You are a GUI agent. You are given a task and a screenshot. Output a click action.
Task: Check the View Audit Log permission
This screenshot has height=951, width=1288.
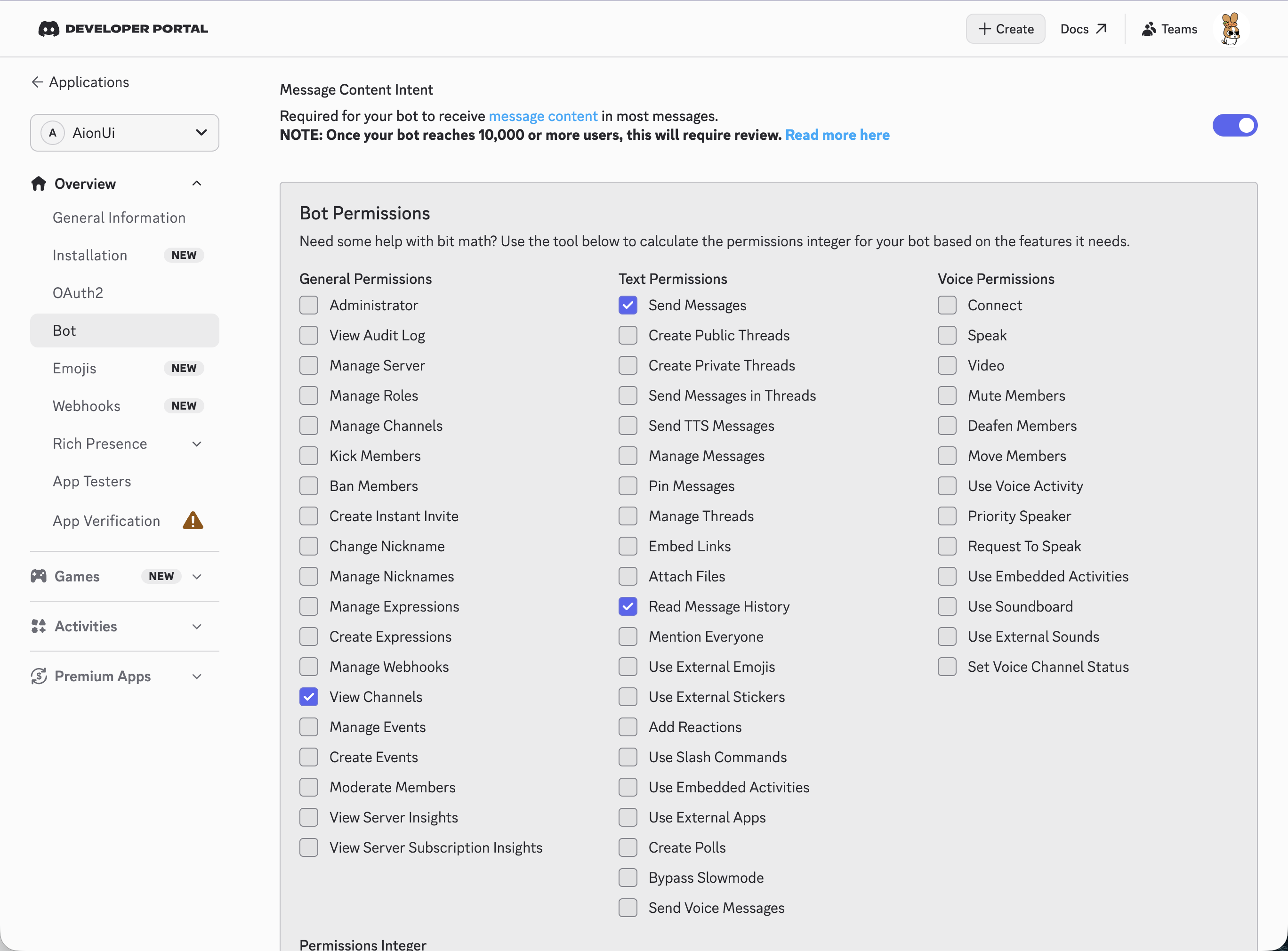[309, 335]
